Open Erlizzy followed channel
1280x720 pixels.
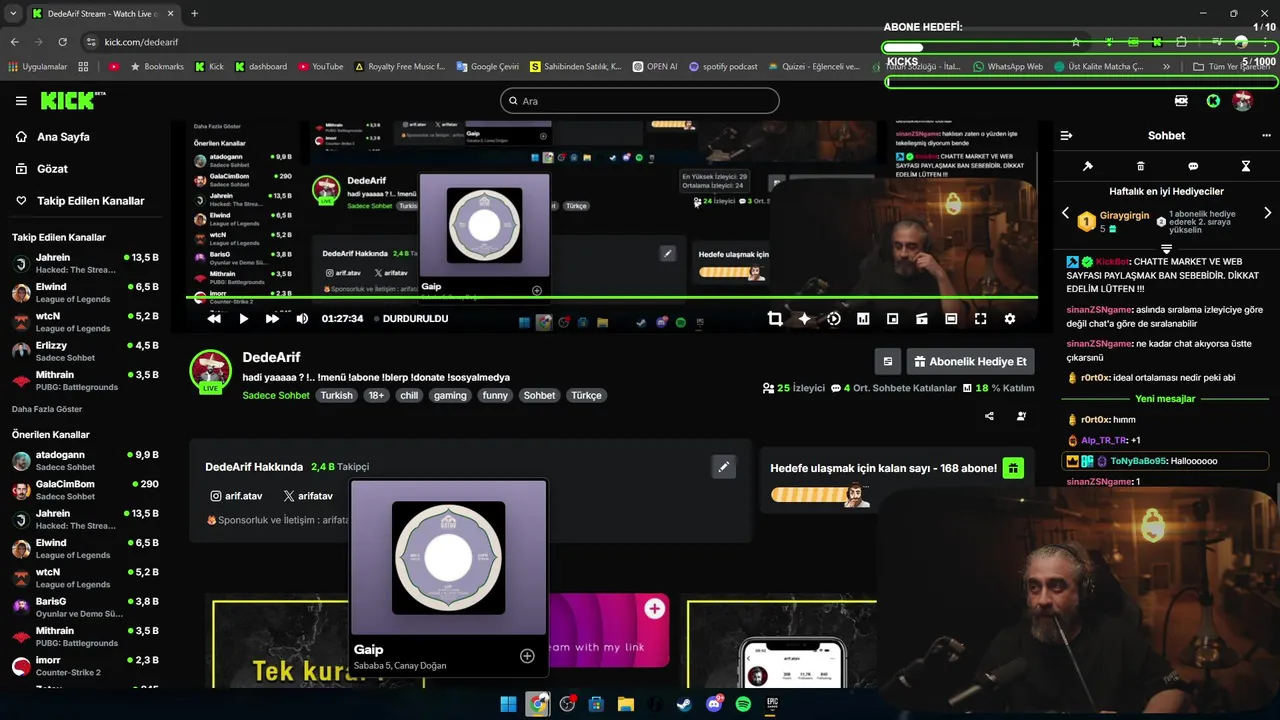coord(85,351)
